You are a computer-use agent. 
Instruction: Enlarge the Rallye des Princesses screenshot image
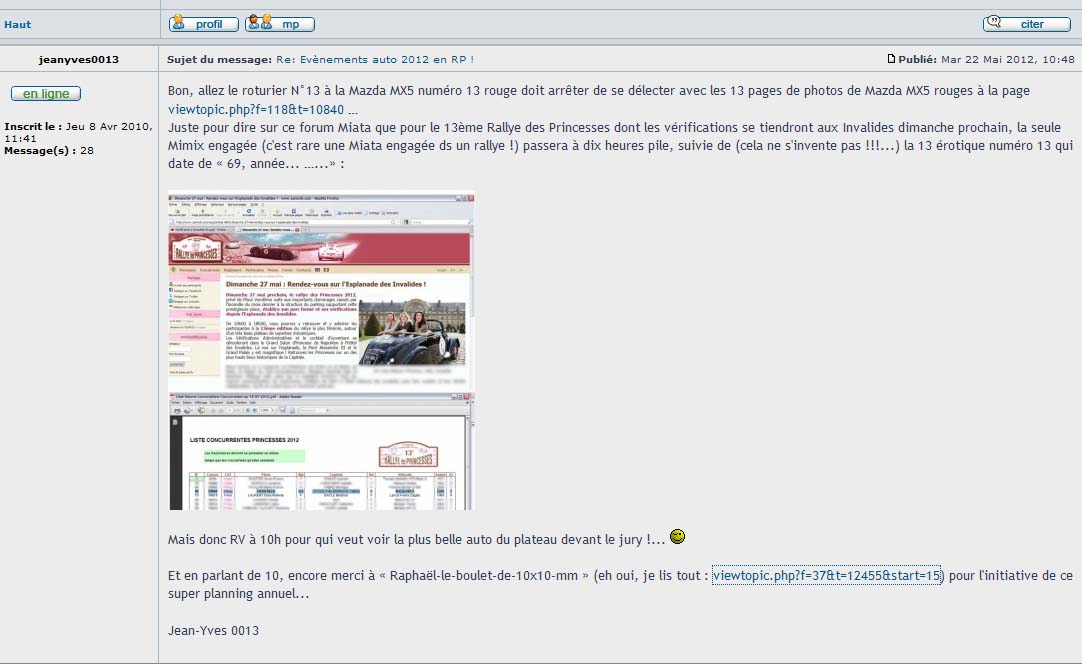(x=322, y=351)
